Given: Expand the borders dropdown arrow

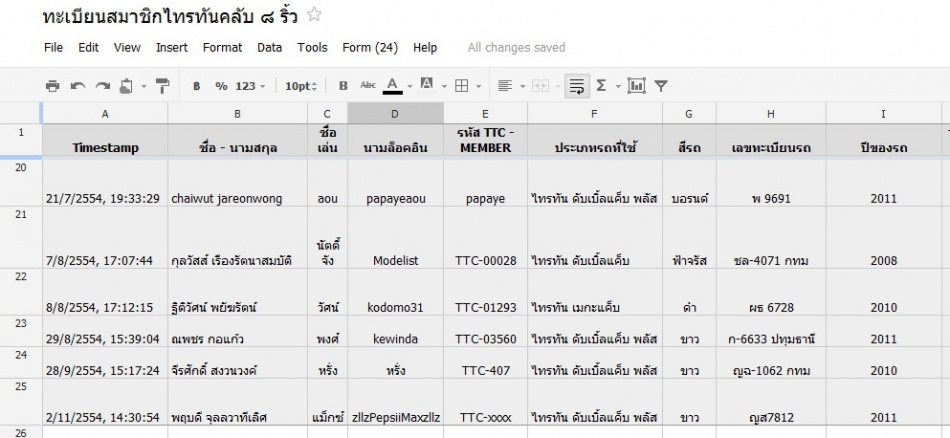Looking at the screenshot, I should 479,87.
